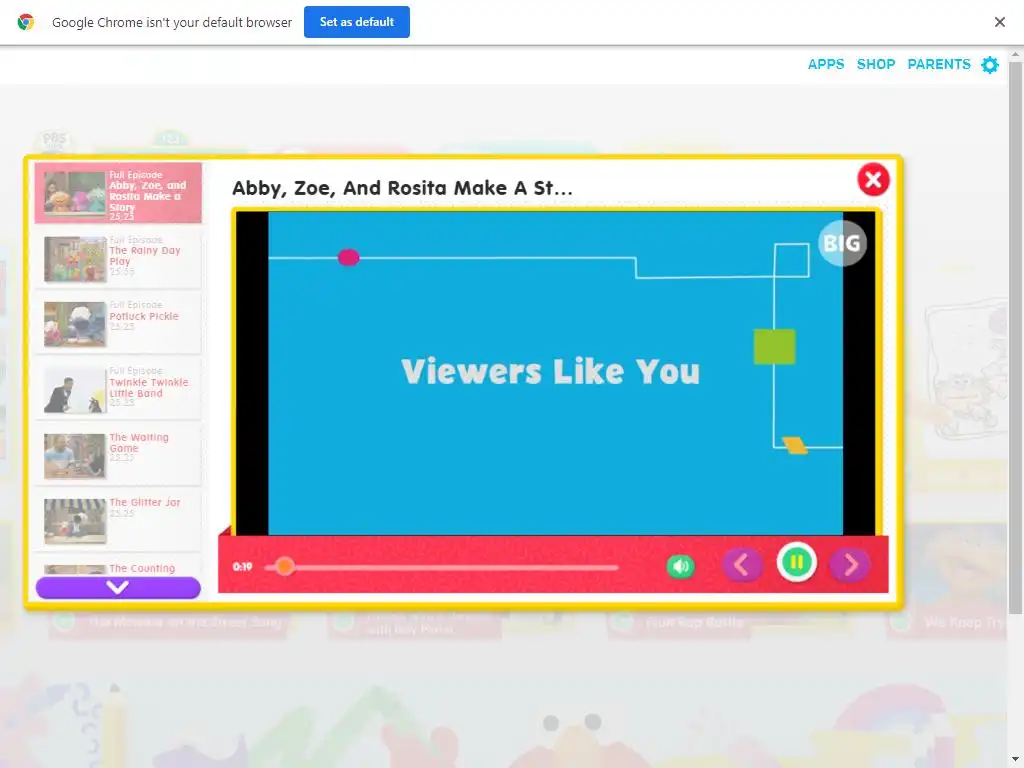Screen dimensions: 1024x768
Task: Toggle BIG fullscreen video mode
Action: pos(842,243)
